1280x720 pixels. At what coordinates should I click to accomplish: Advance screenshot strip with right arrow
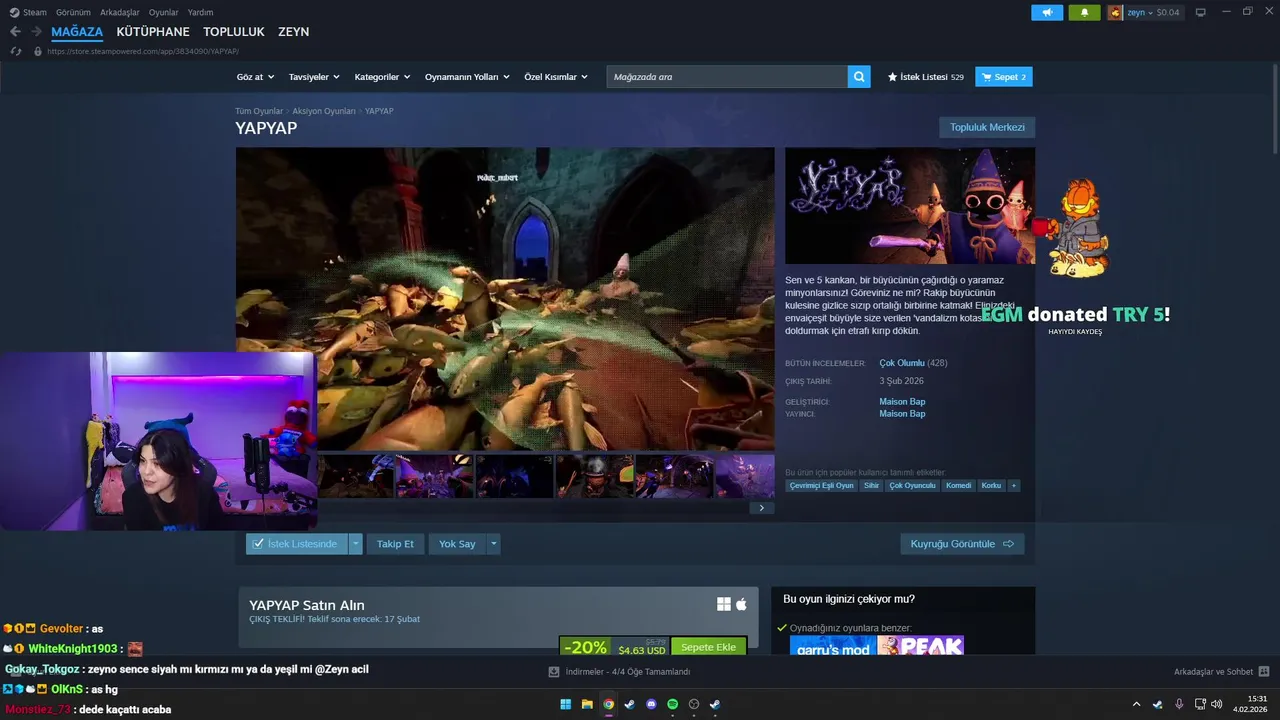coord(761,508)
